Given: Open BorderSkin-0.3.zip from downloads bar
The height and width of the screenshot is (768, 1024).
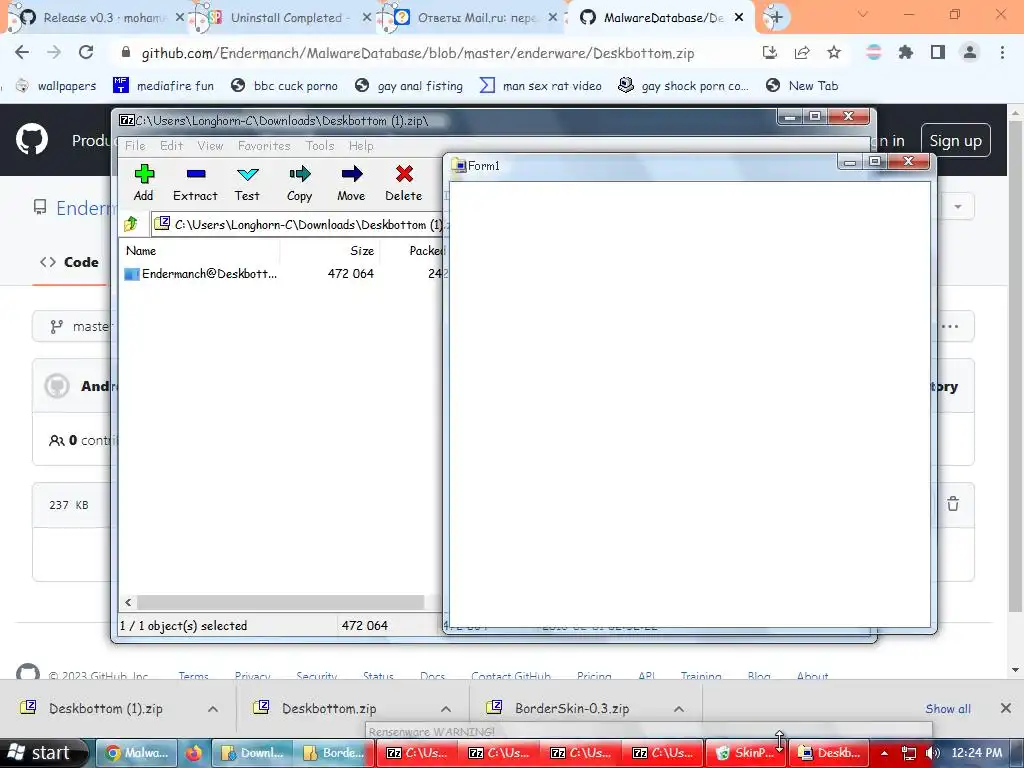Looking at the screenshot, I should [x=572, y=709].
